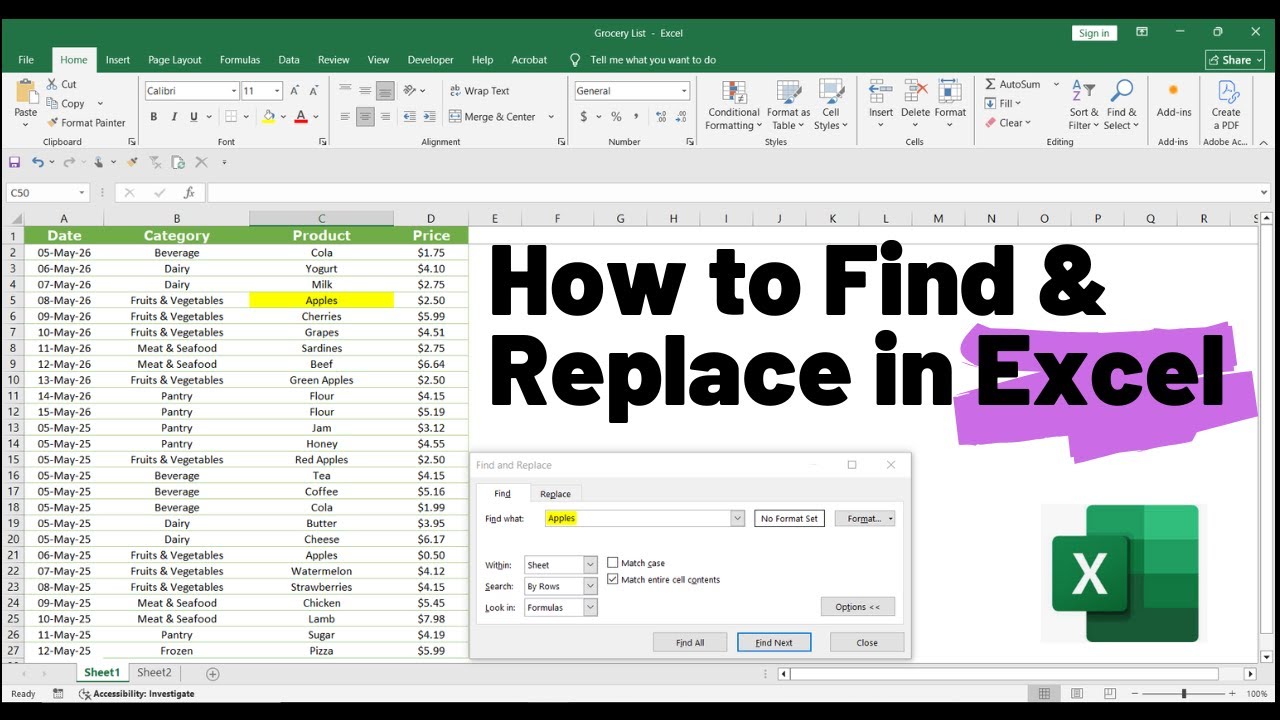Viewport: 1280px width, 720px height.
Task: Open the Within dropdown set to Sheet
Action: click(590, 565)
